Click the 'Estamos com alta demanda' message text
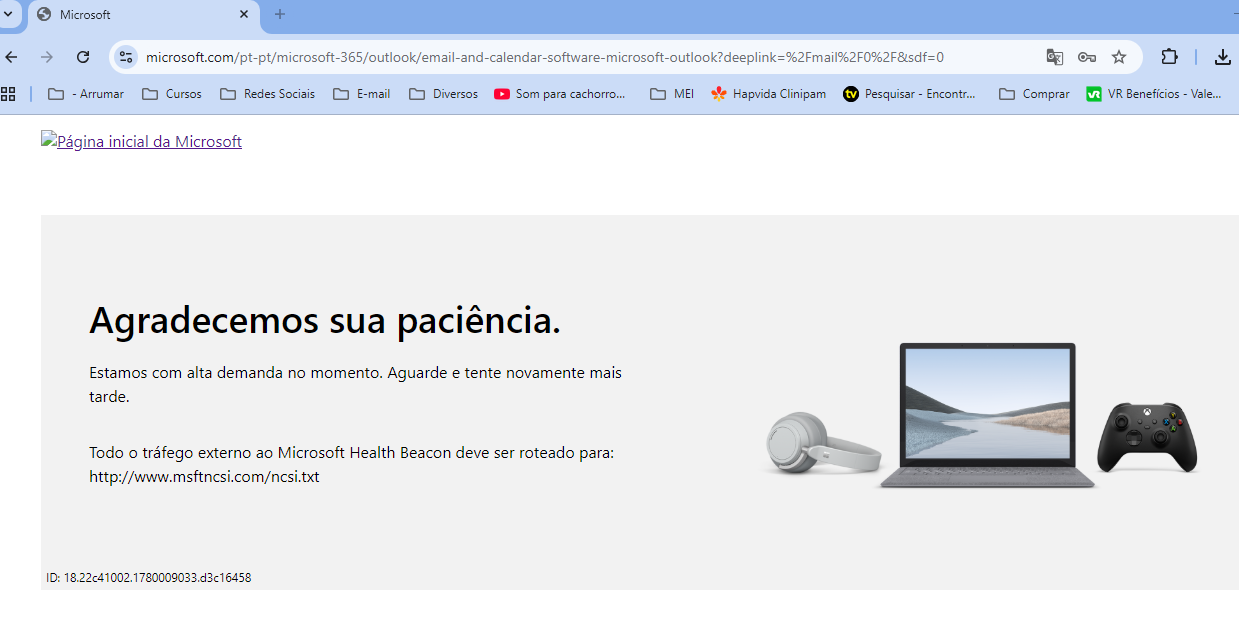 355,384
